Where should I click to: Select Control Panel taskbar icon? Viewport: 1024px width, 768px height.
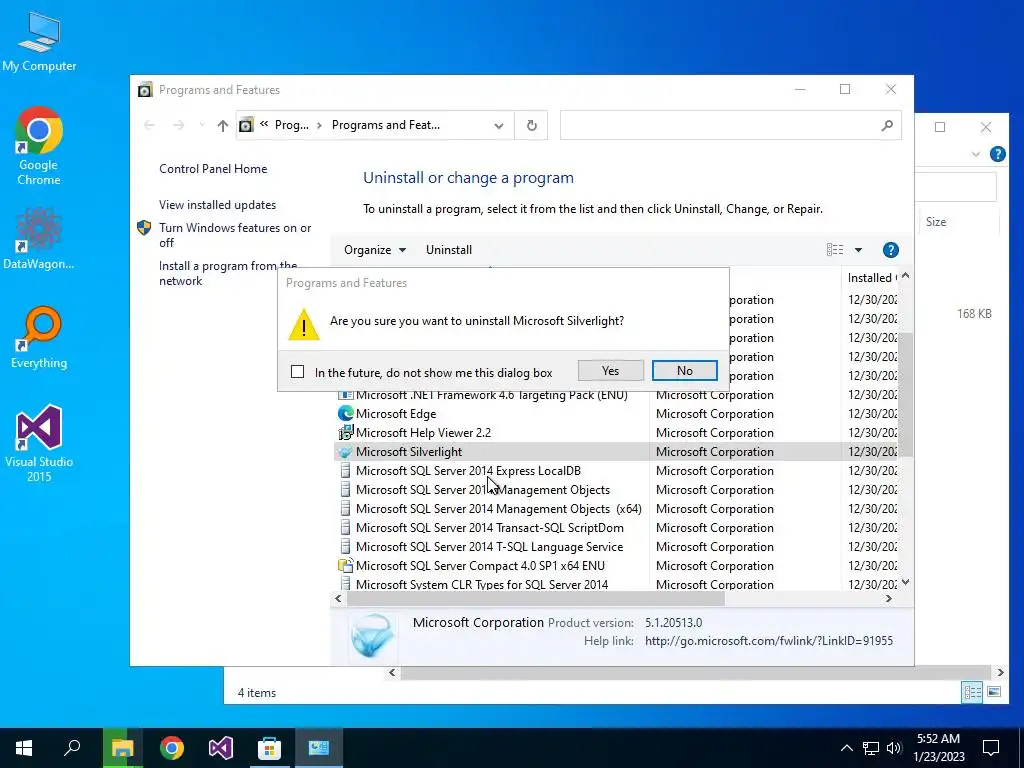coord(319,748)
